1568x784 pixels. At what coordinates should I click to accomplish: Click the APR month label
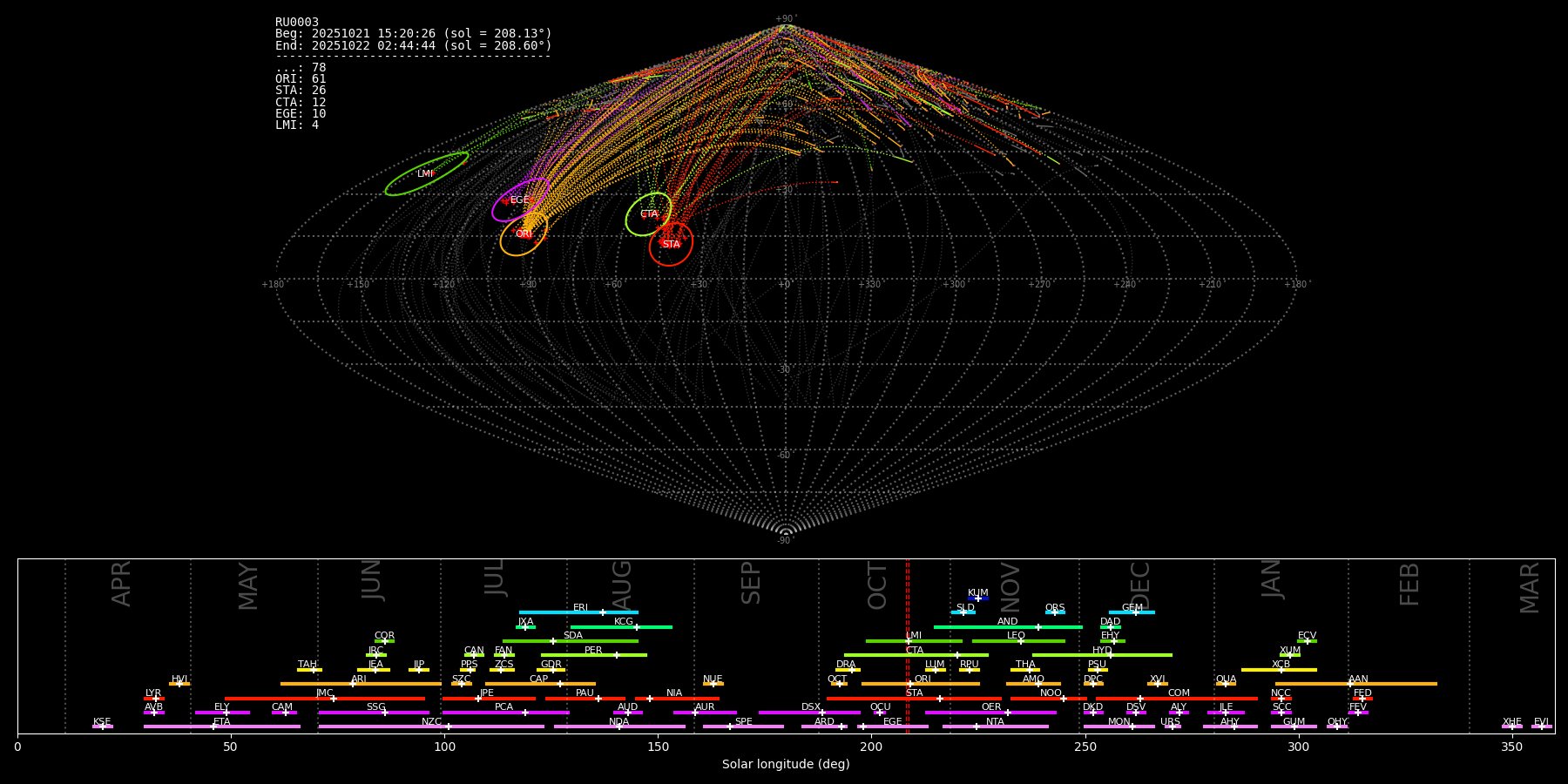point(122,584)
